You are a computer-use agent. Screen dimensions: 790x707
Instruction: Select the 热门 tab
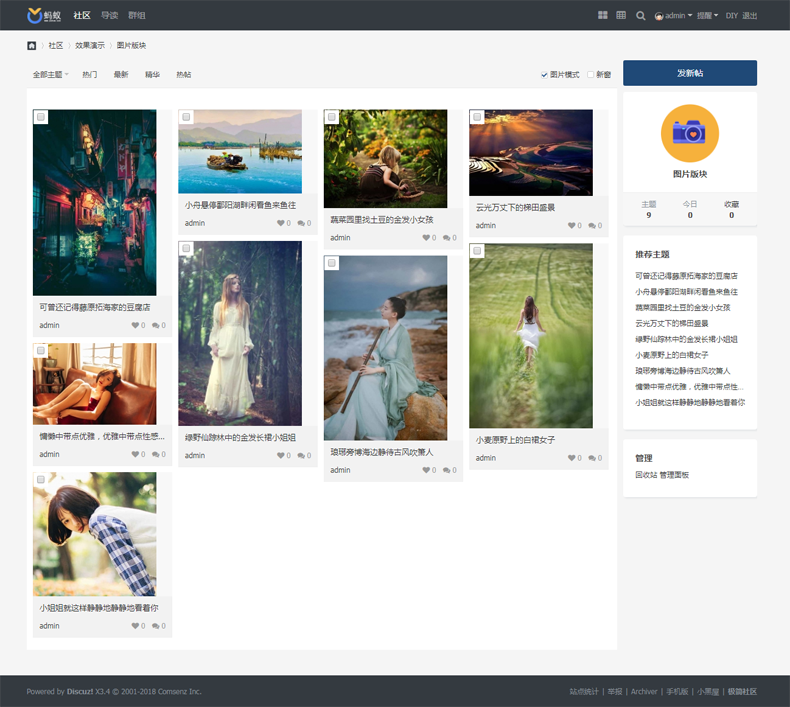(x=90, y=75)
